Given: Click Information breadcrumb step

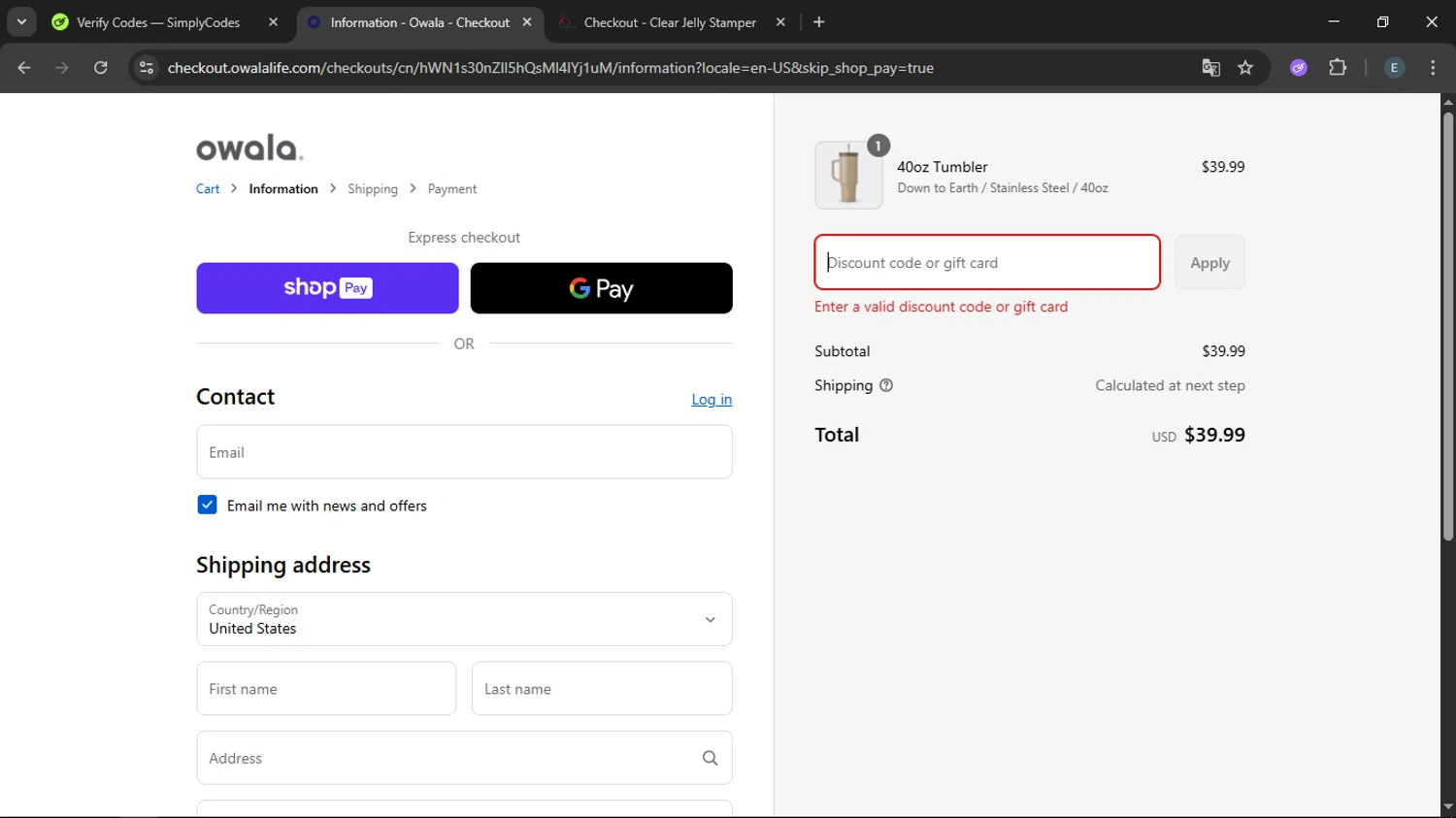Looking at the screenshot, I should 283,189.
